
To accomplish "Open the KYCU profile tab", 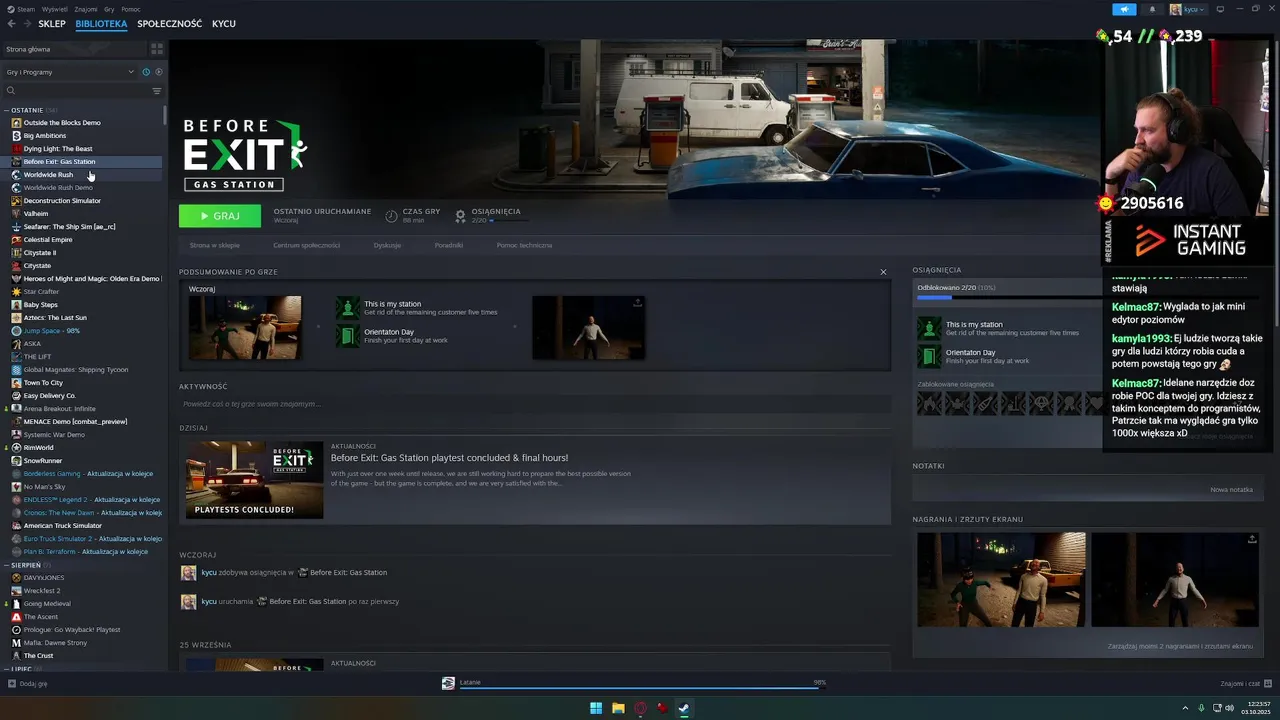I will click(224, 24).
